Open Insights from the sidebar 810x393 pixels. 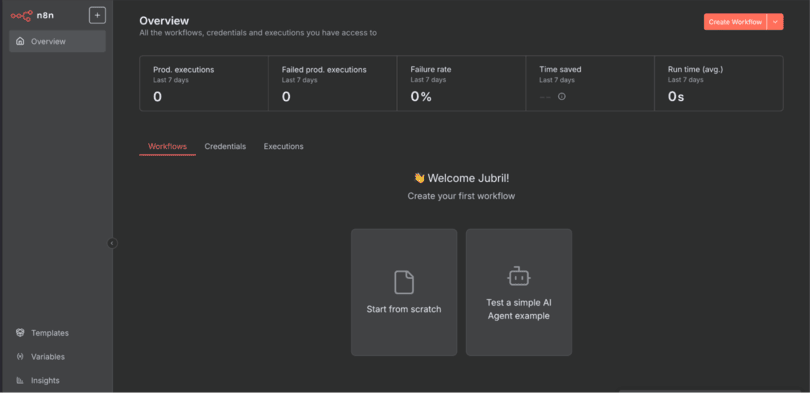pos(57,381)
